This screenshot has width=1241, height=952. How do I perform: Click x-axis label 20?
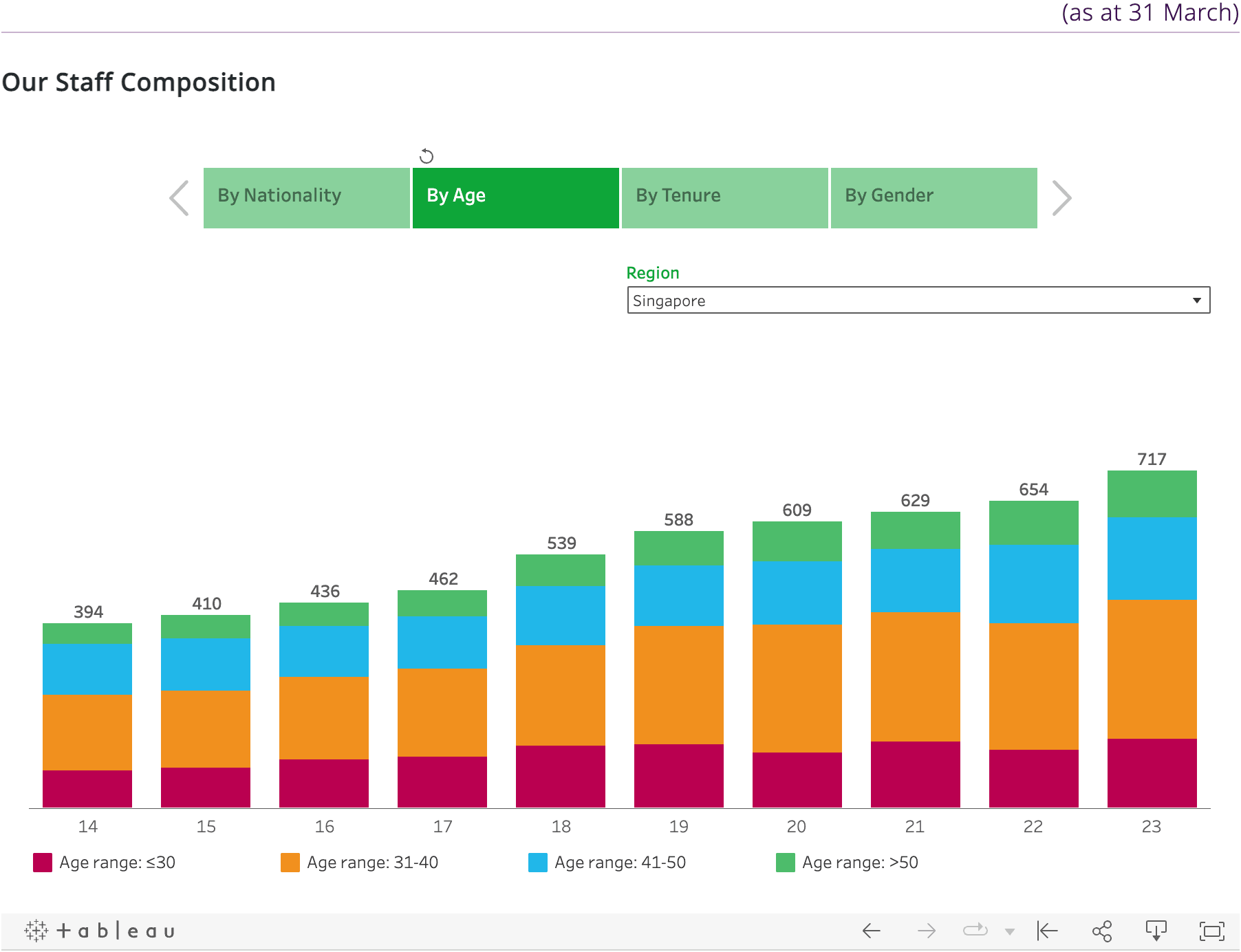pyautogui.click(x=797, y=827)
